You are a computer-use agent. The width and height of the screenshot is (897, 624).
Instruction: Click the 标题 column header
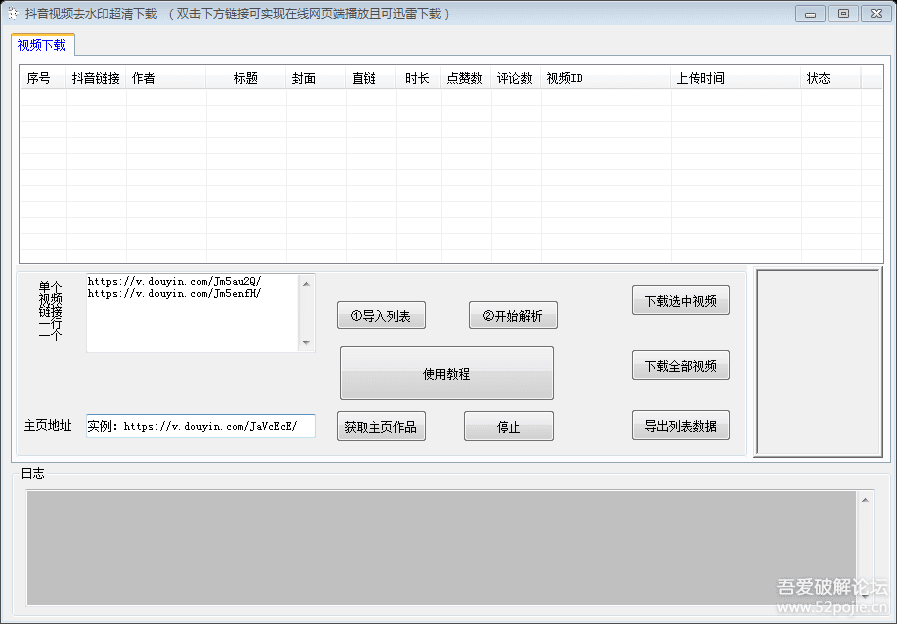pyautogui.click(x=246, y=78)
